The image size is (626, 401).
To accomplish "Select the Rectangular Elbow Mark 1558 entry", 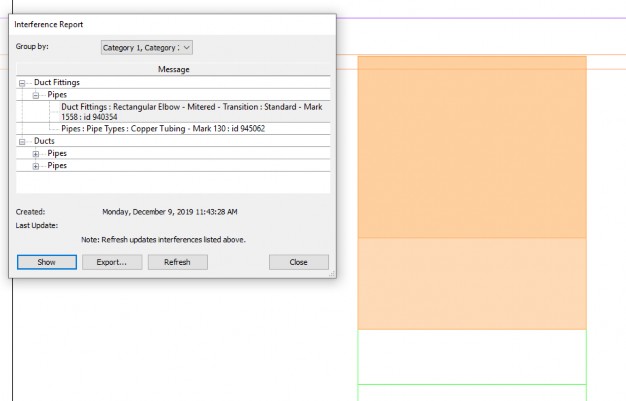I will (192, 112).
